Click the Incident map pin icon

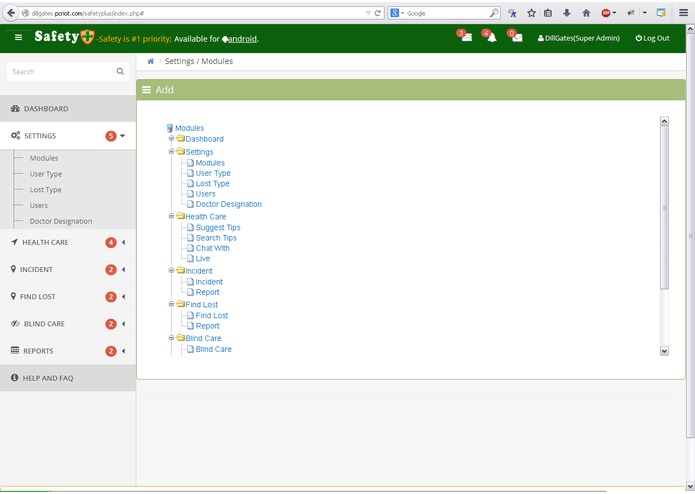click(13, 269)
